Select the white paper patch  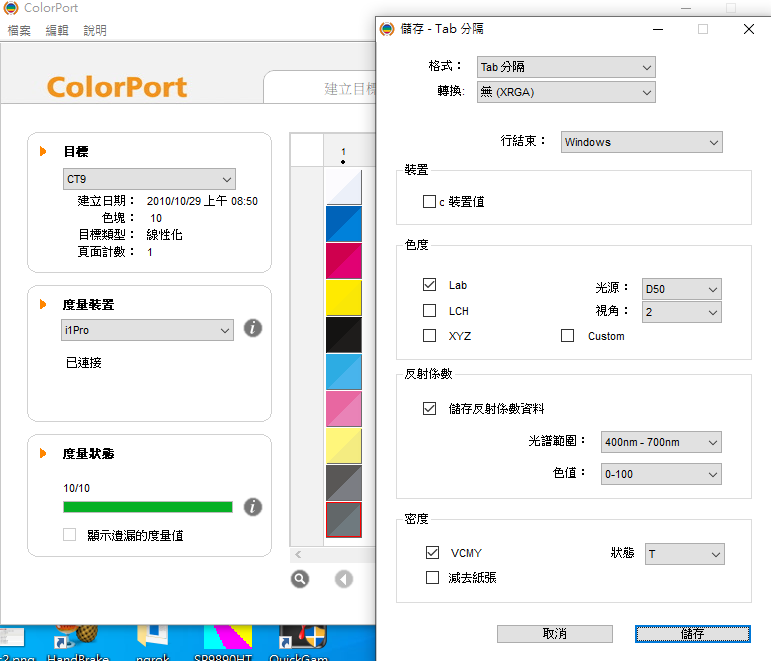(x=344, y=187)
